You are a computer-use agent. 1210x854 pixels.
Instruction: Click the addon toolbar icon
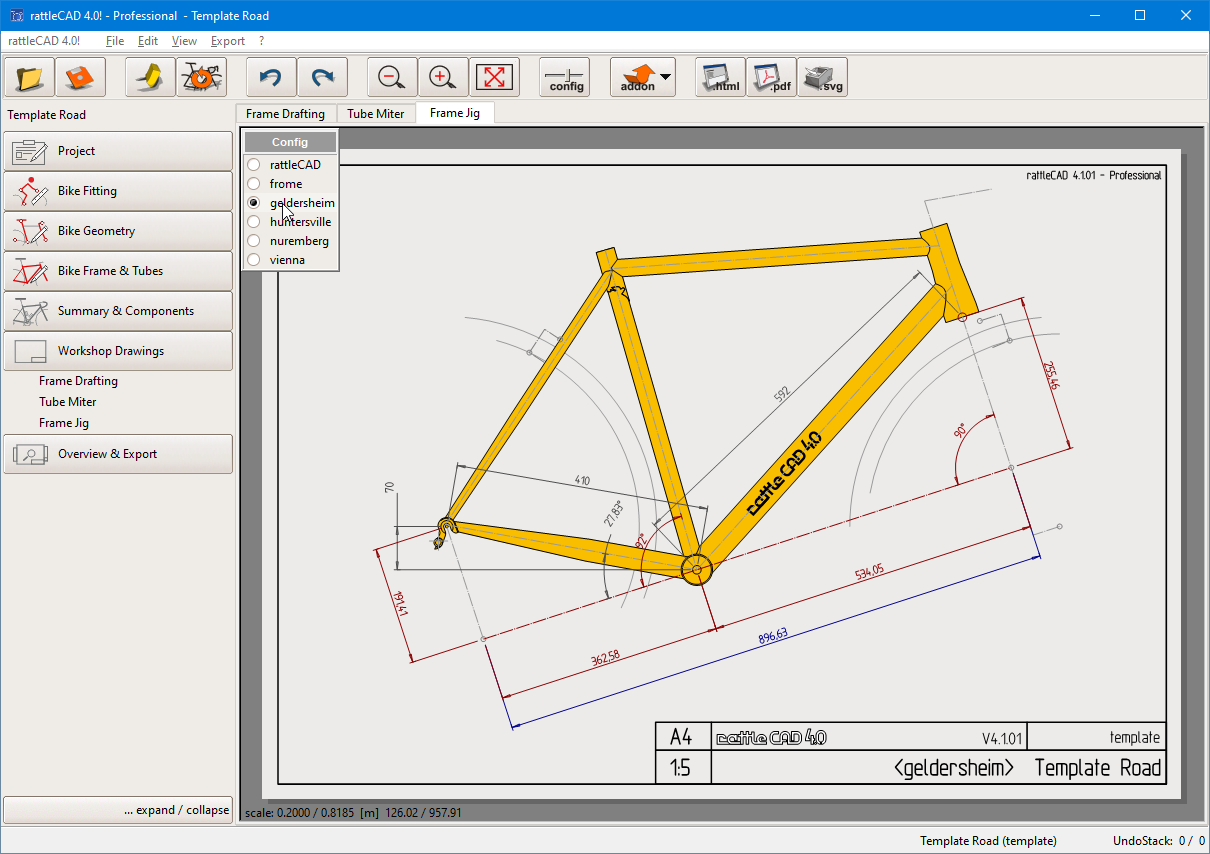pos(635,77)
